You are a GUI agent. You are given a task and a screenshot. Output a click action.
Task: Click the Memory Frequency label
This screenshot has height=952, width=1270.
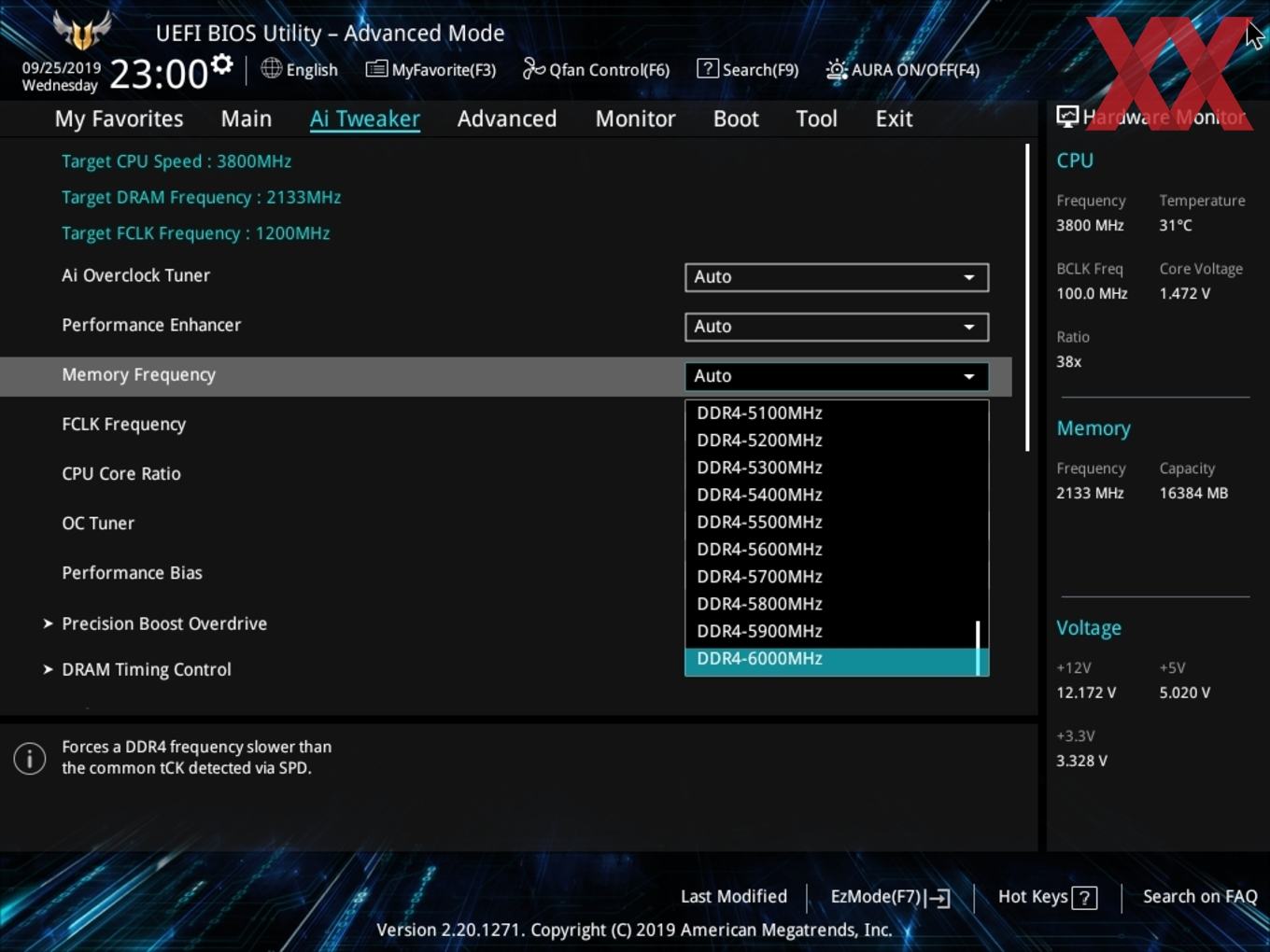(x=138, y=375)
